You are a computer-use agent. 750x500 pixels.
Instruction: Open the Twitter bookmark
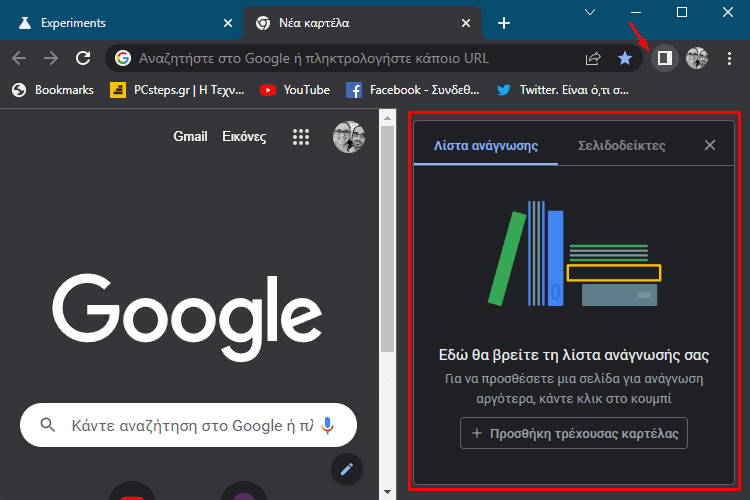tap(562, 90)
